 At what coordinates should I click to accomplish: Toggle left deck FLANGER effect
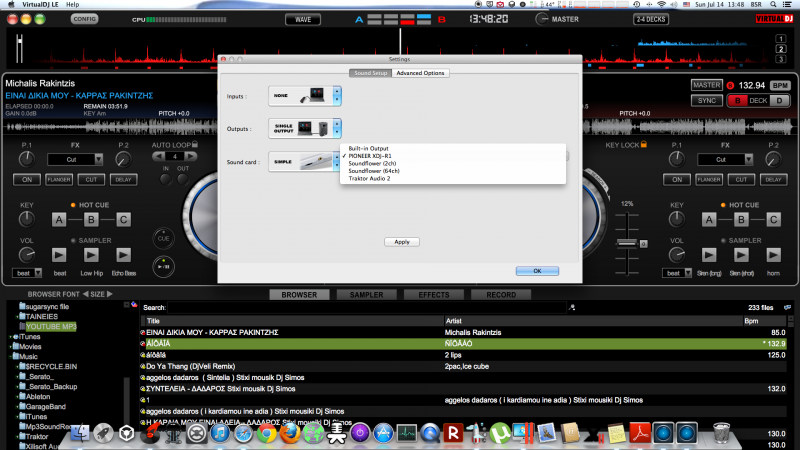coord(59,180)
